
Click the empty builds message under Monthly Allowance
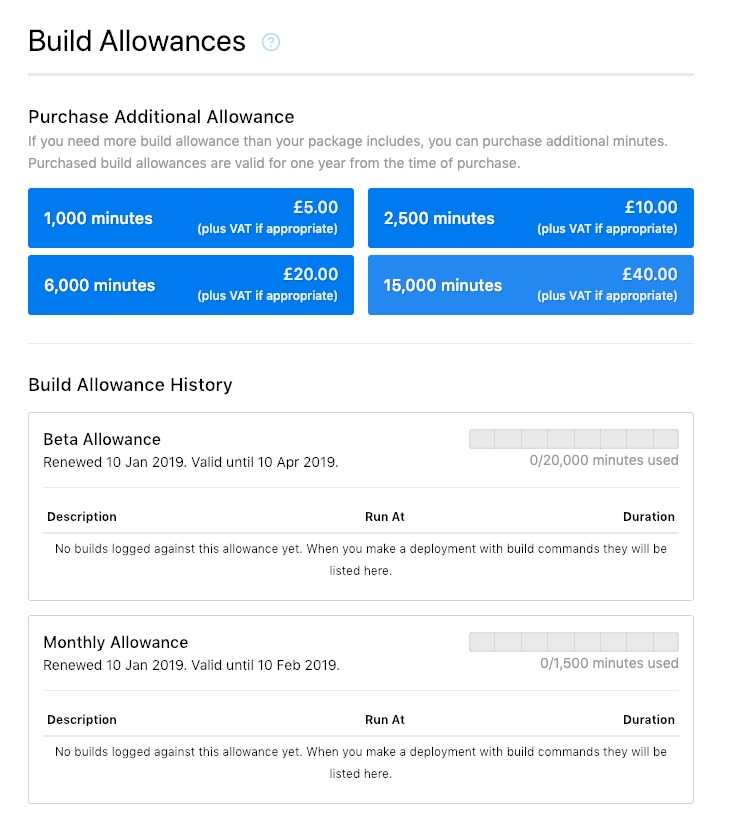coord(361,763)
